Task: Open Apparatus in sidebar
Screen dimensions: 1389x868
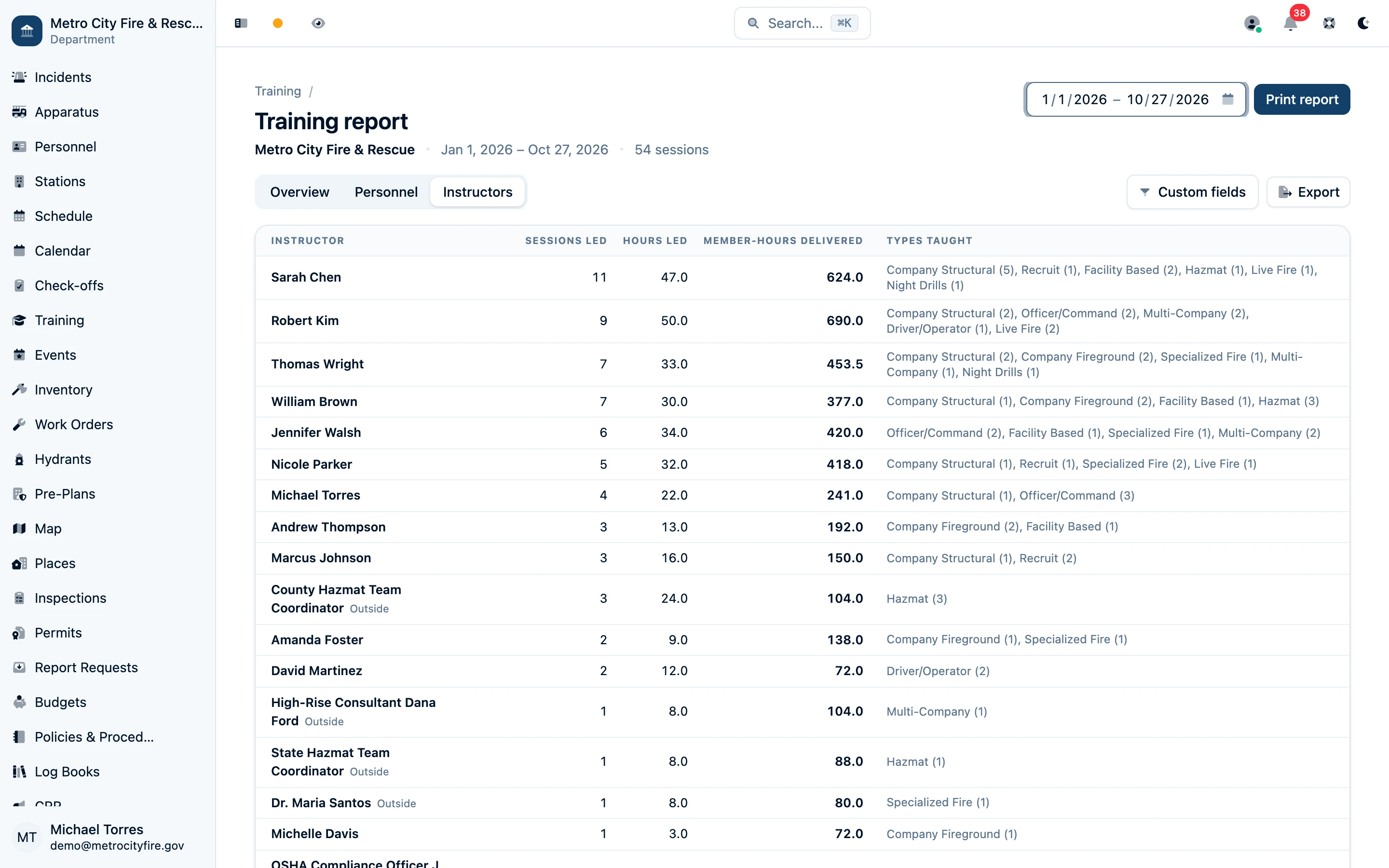Action: point(108,112)
